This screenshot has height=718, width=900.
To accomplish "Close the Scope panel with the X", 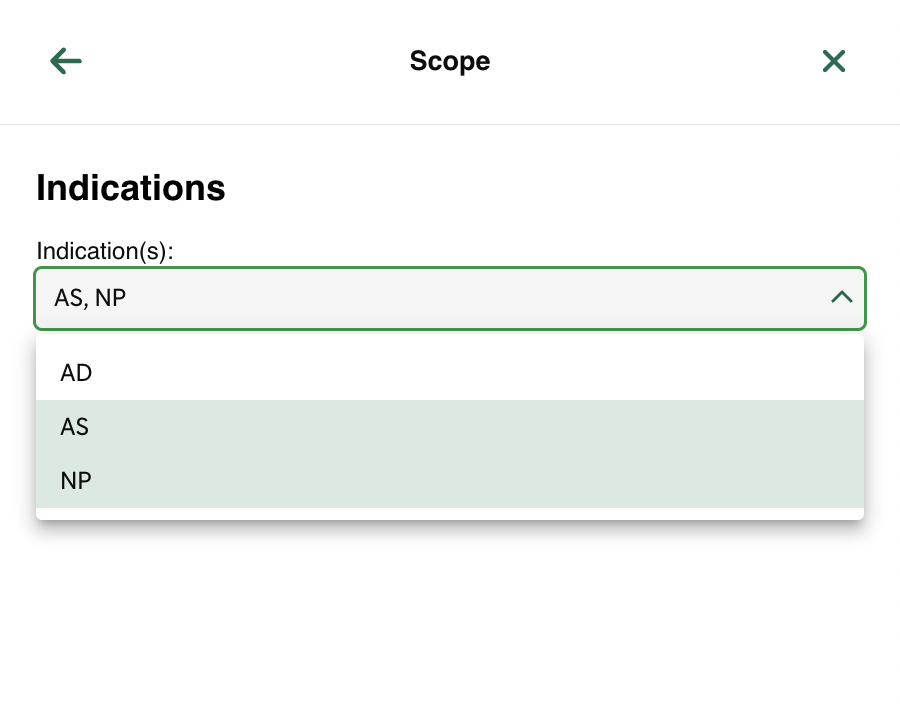I will tap(833, 61).
